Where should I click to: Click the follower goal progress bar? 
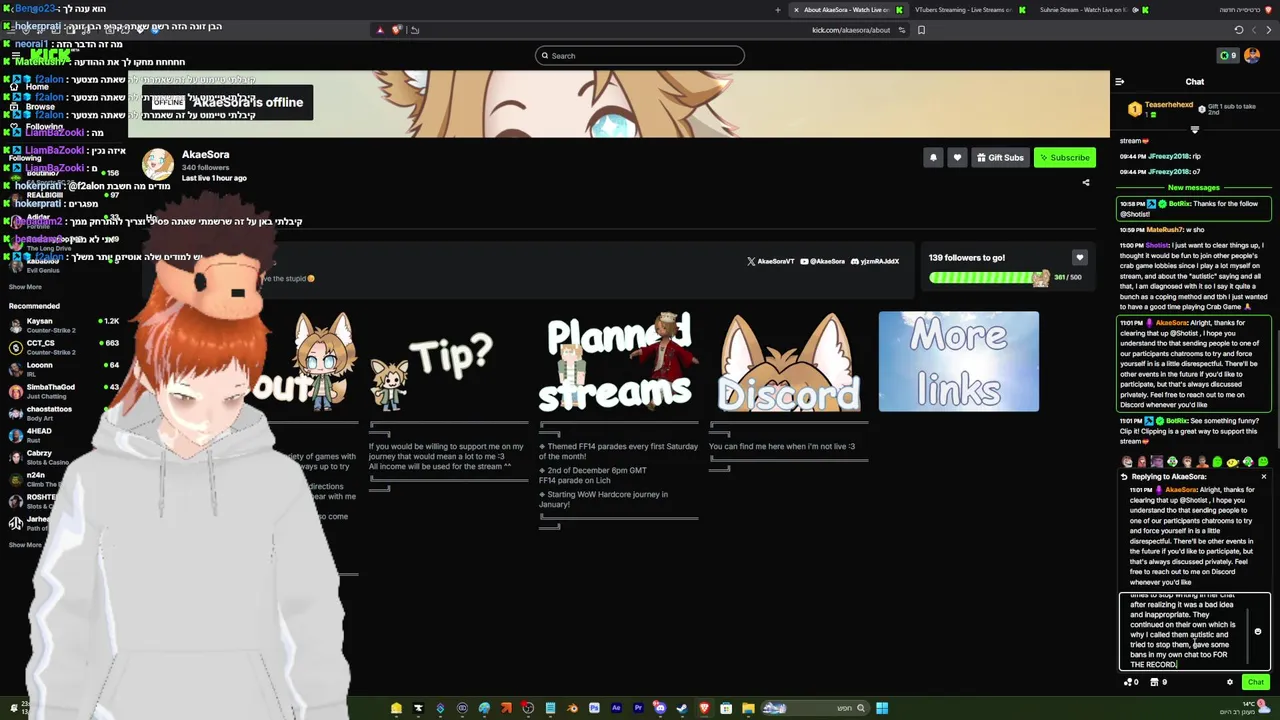pyautogui.click(x=990, y=277)
